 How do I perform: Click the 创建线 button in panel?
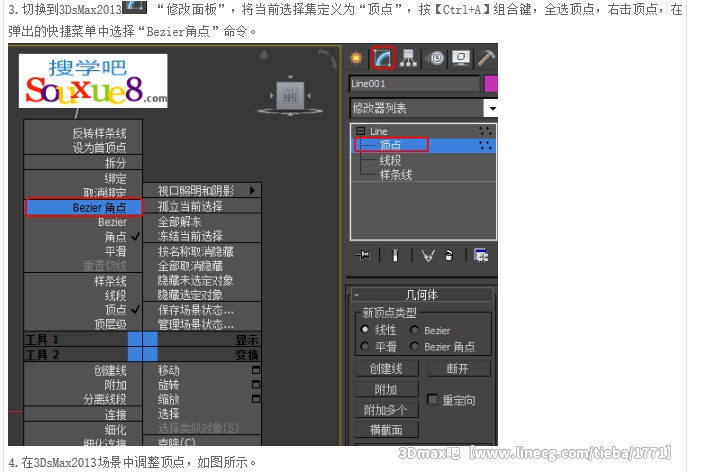point(386,369)
